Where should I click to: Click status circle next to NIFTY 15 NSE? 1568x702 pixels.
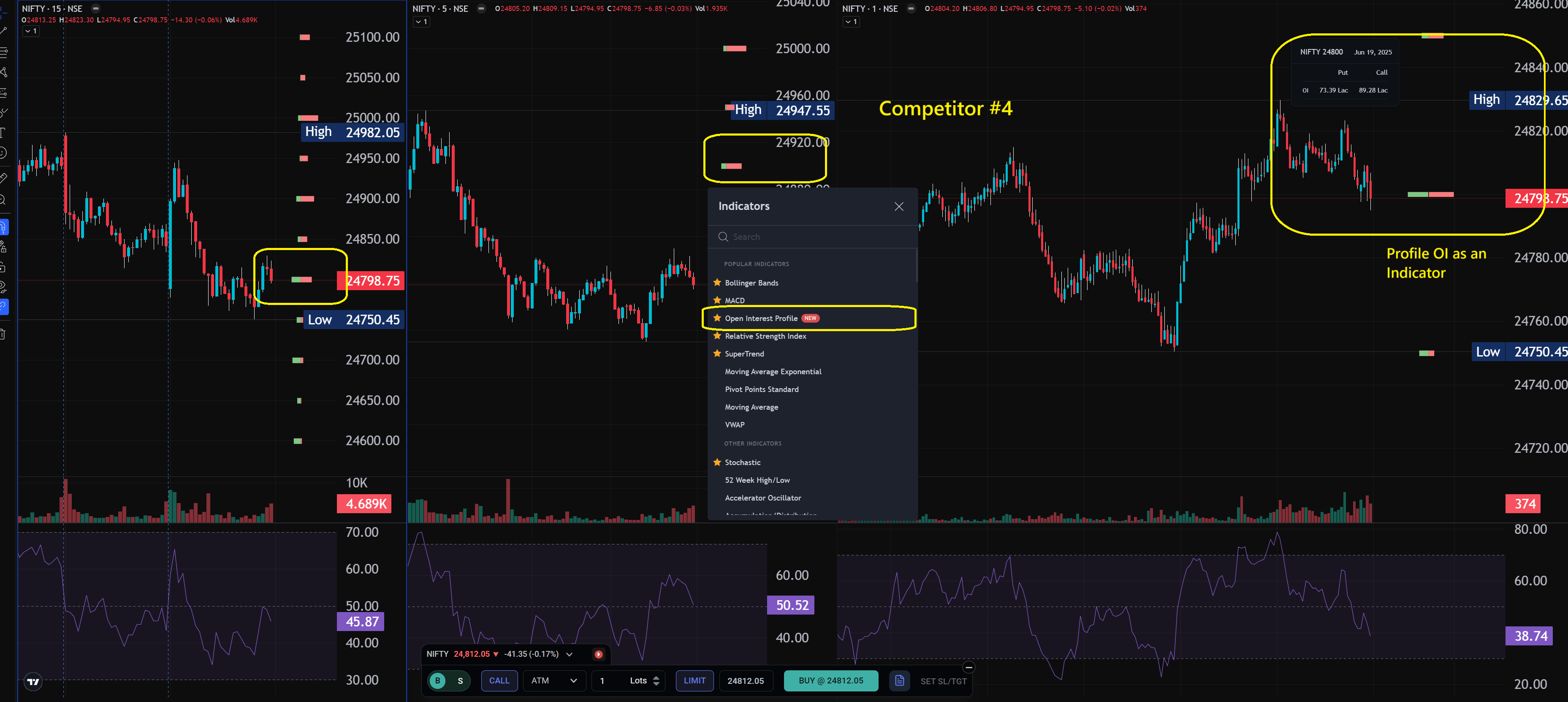95,8
